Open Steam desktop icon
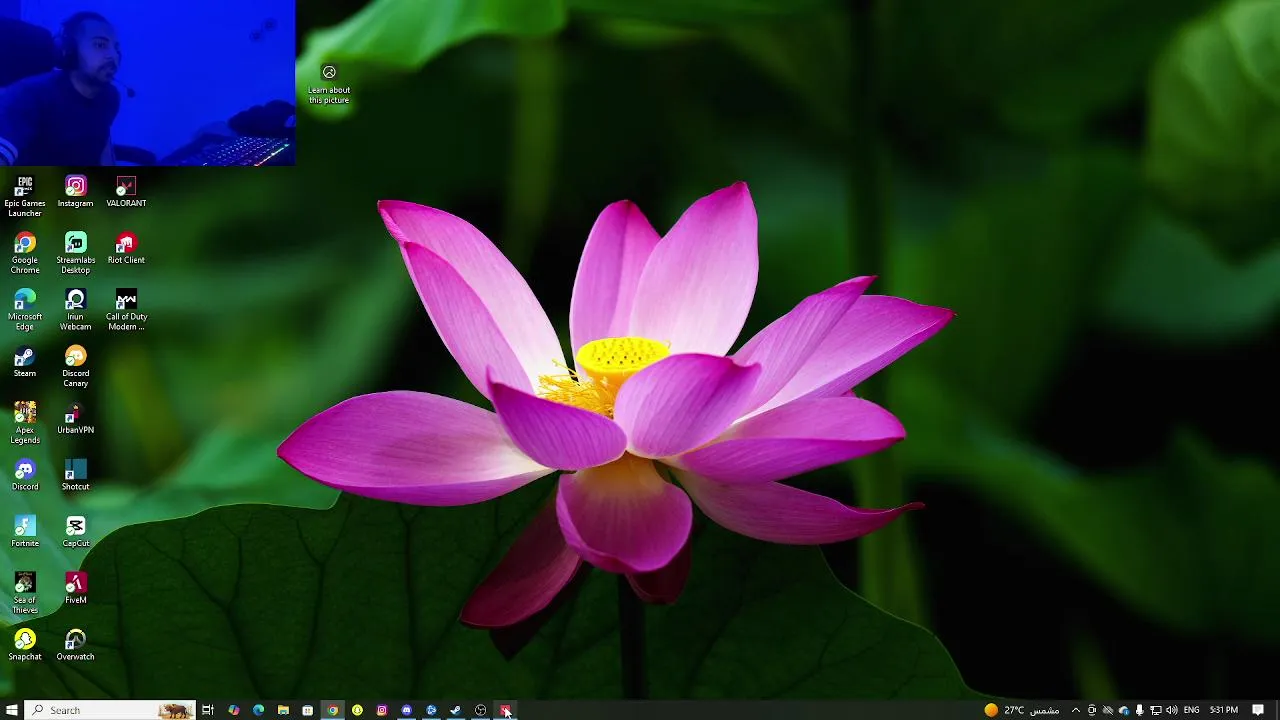The image size is (1280, 720). [x=25, y=362]
